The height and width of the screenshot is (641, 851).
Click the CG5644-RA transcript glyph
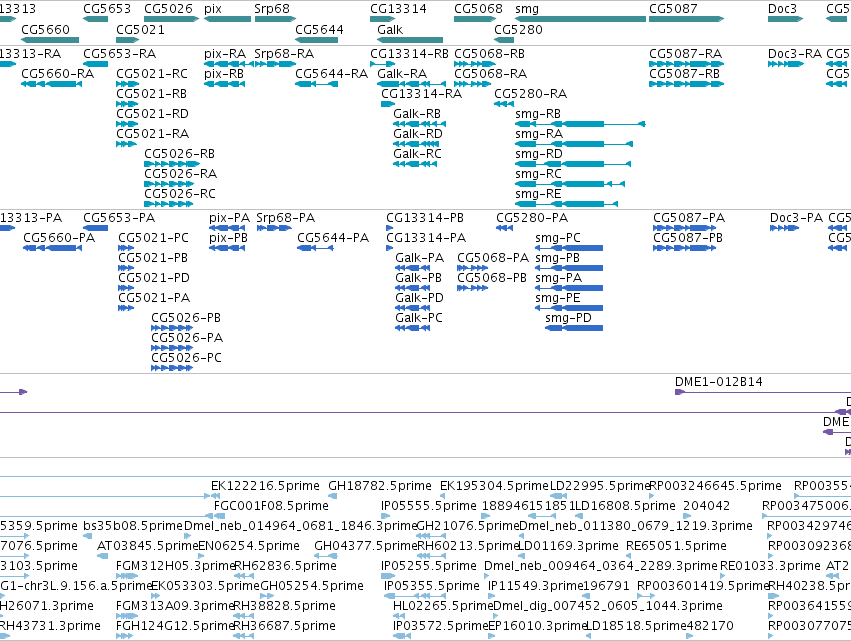314,84
